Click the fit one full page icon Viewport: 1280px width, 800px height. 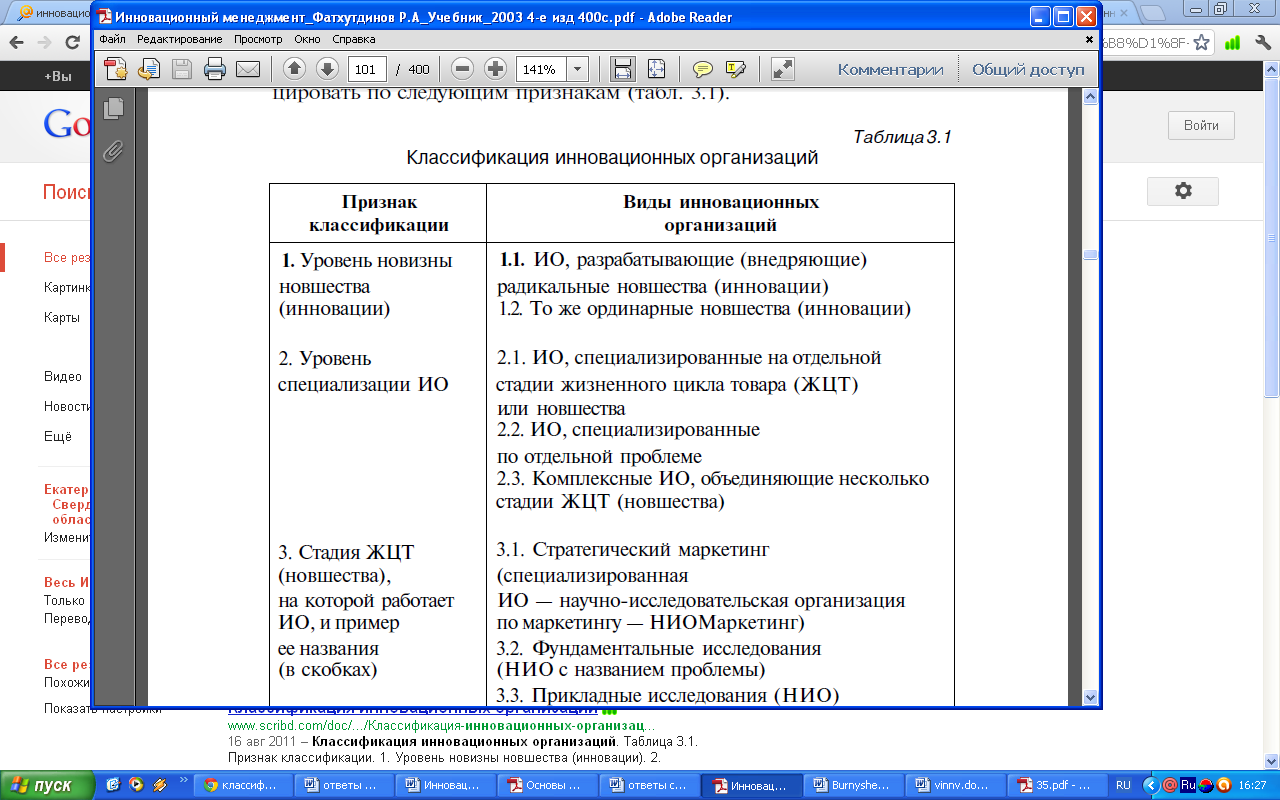click(x=656, y=69)
